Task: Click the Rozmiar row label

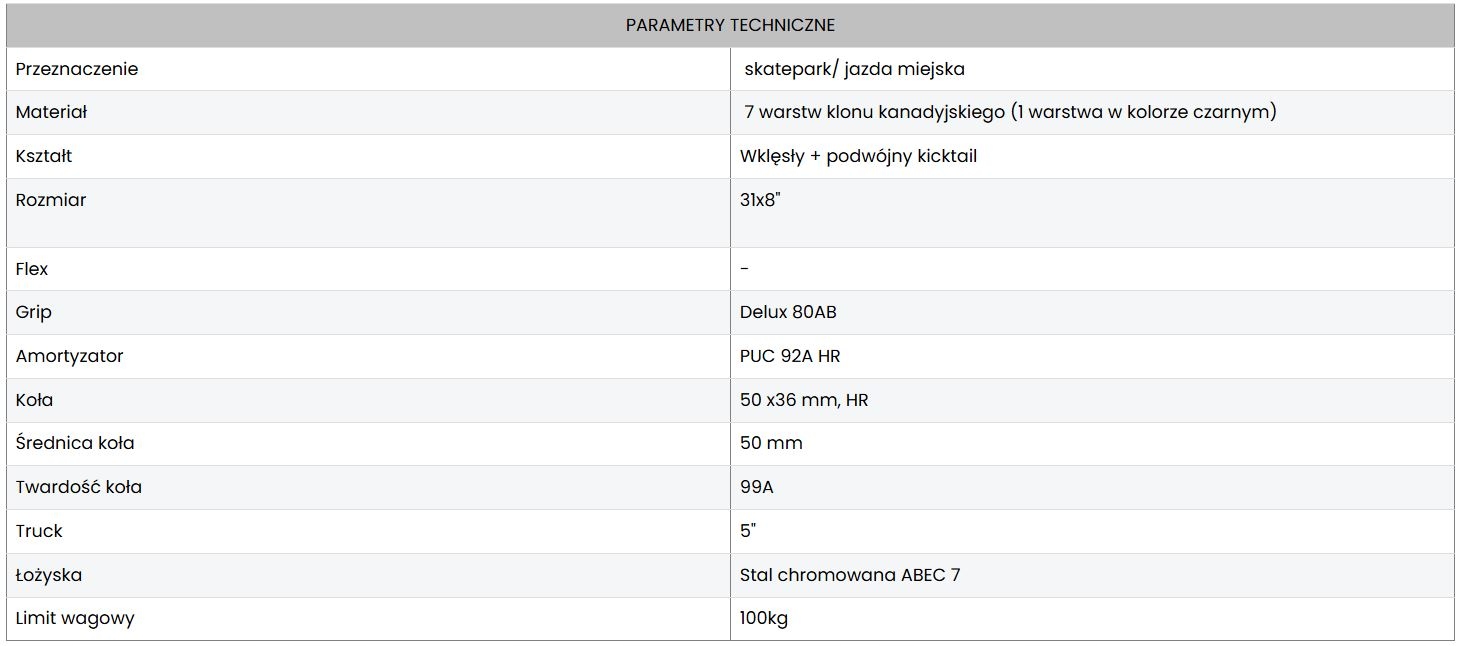Action: 51,200
